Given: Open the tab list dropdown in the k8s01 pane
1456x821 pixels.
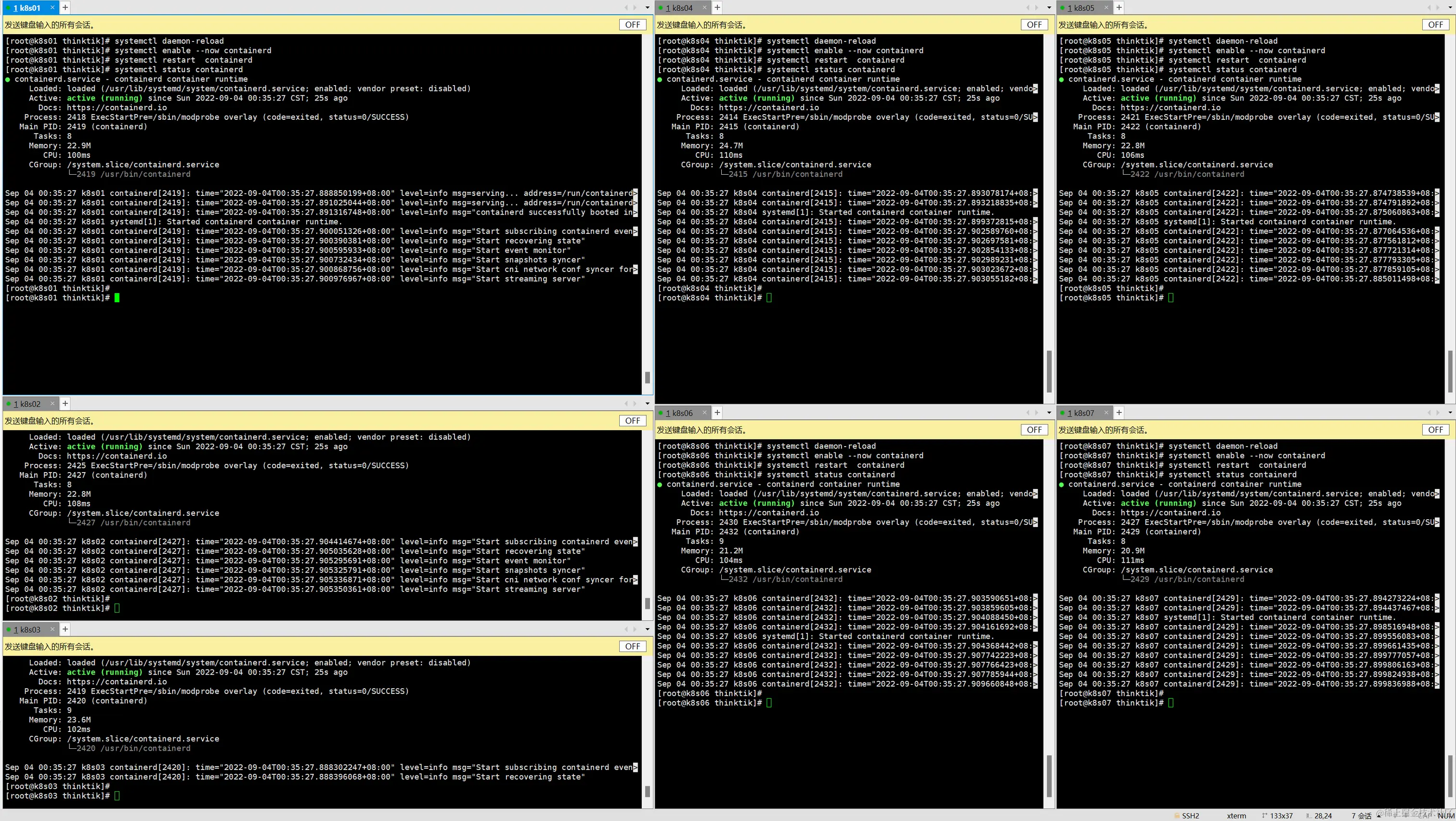Looking at the screenshot, I should tap(647, 8).
